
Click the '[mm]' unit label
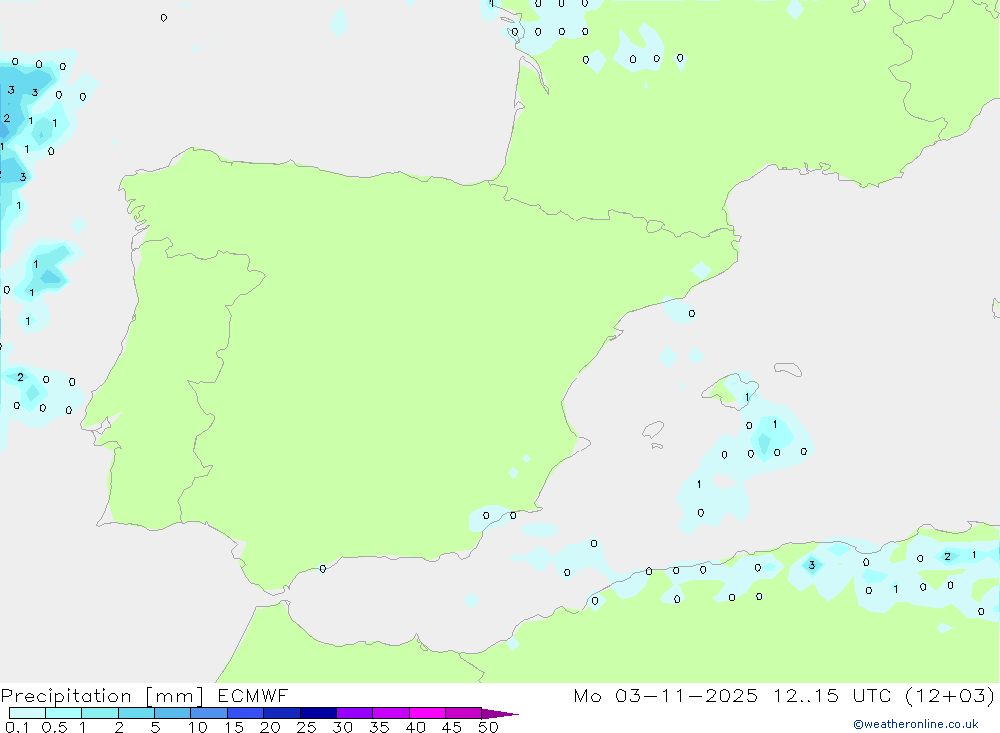pos(174,696)
